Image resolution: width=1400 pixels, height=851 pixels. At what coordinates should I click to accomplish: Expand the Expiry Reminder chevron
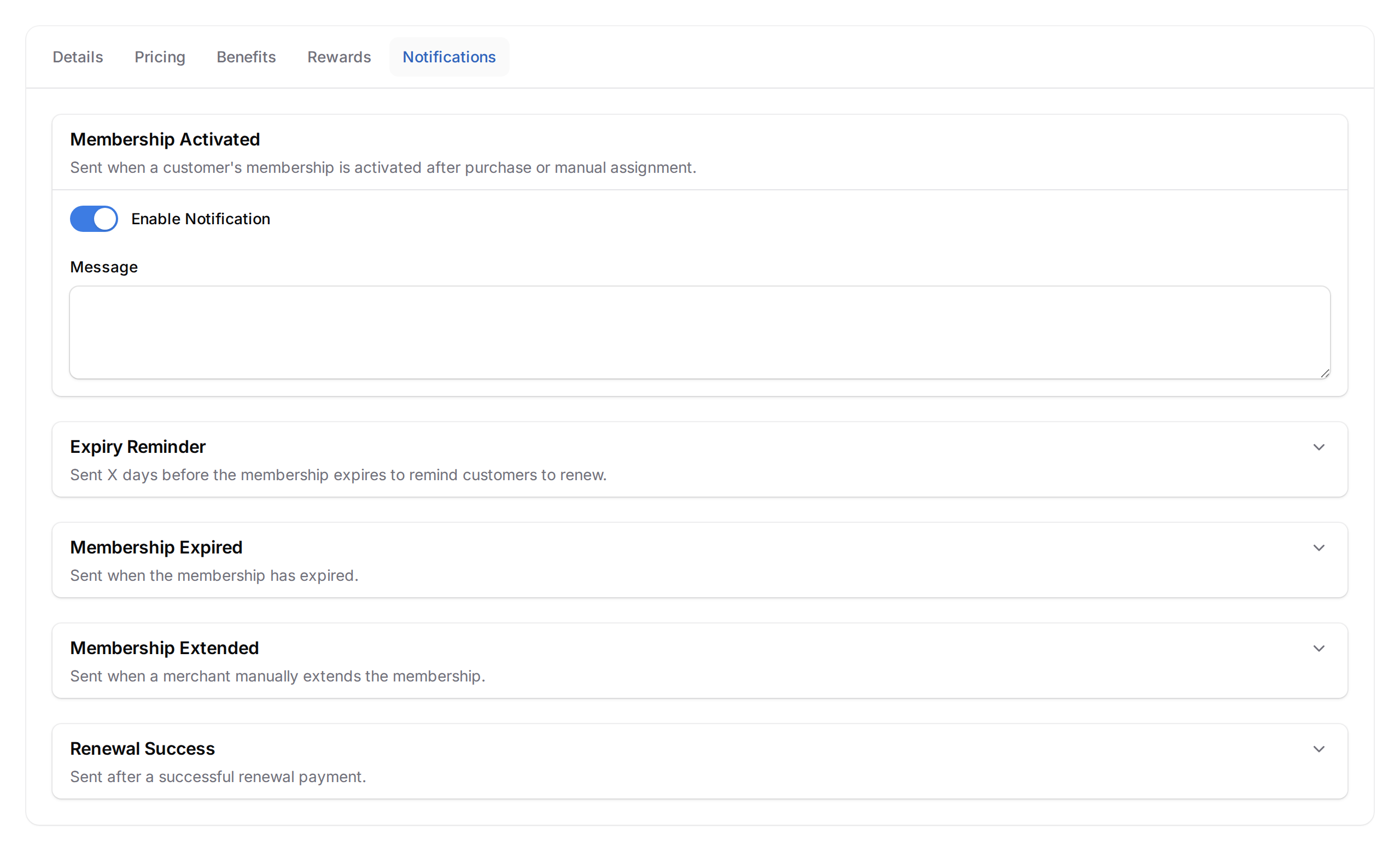click(x=1319, y=447)
